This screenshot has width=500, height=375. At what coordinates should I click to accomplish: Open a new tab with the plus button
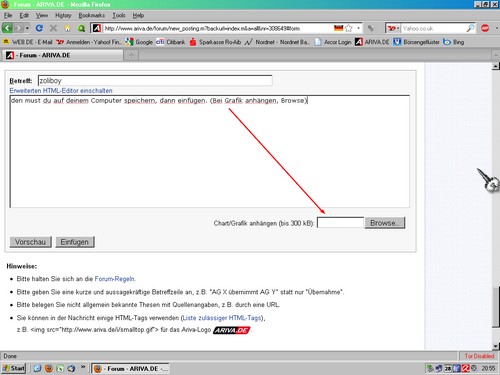[x=131, y=55]
